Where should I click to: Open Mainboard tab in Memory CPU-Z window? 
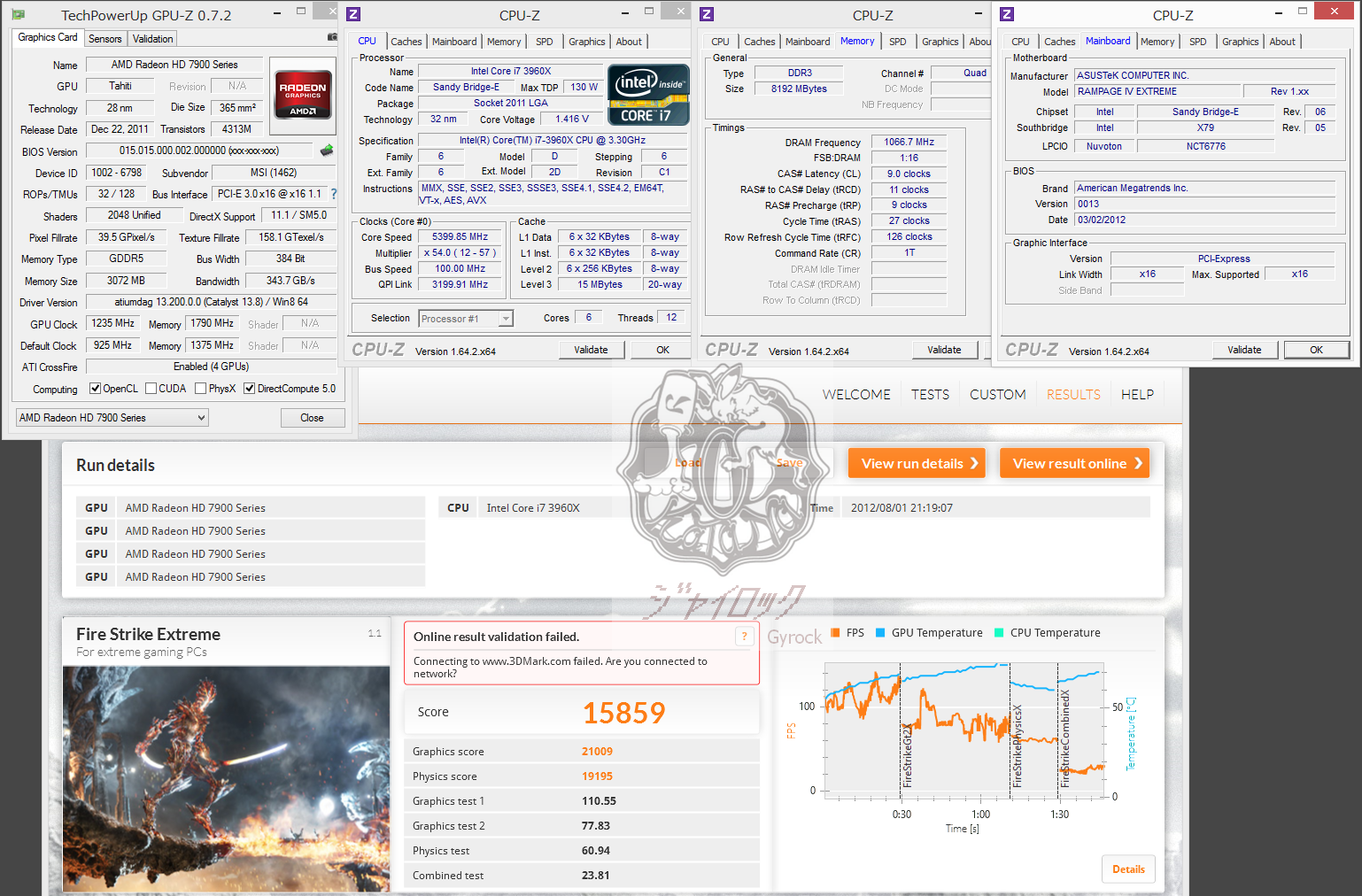[x=808, y=42]
